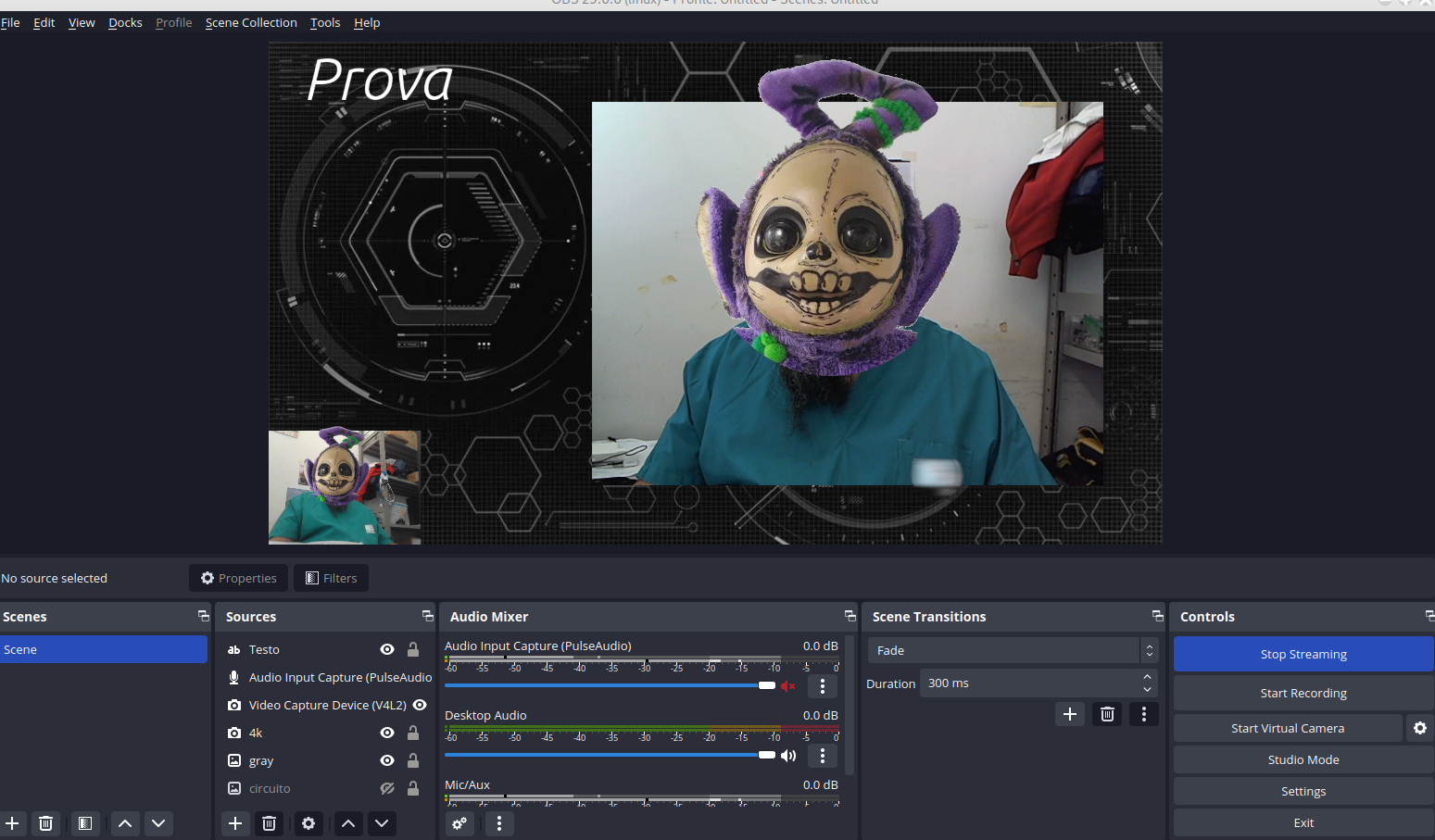The width and height of the screenshot is (1435, 840).
Task: Decrease transition duration with down arrow
Action: point(1147,690)
